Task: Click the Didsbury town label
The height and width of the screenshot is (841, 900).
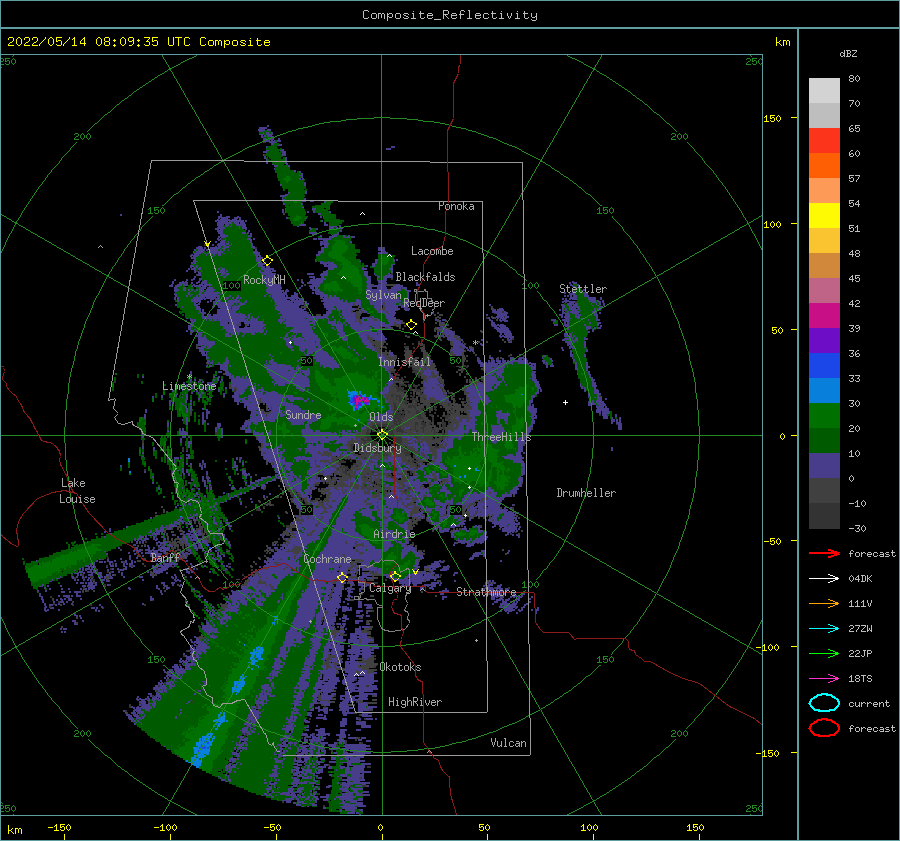Action: 377,448
